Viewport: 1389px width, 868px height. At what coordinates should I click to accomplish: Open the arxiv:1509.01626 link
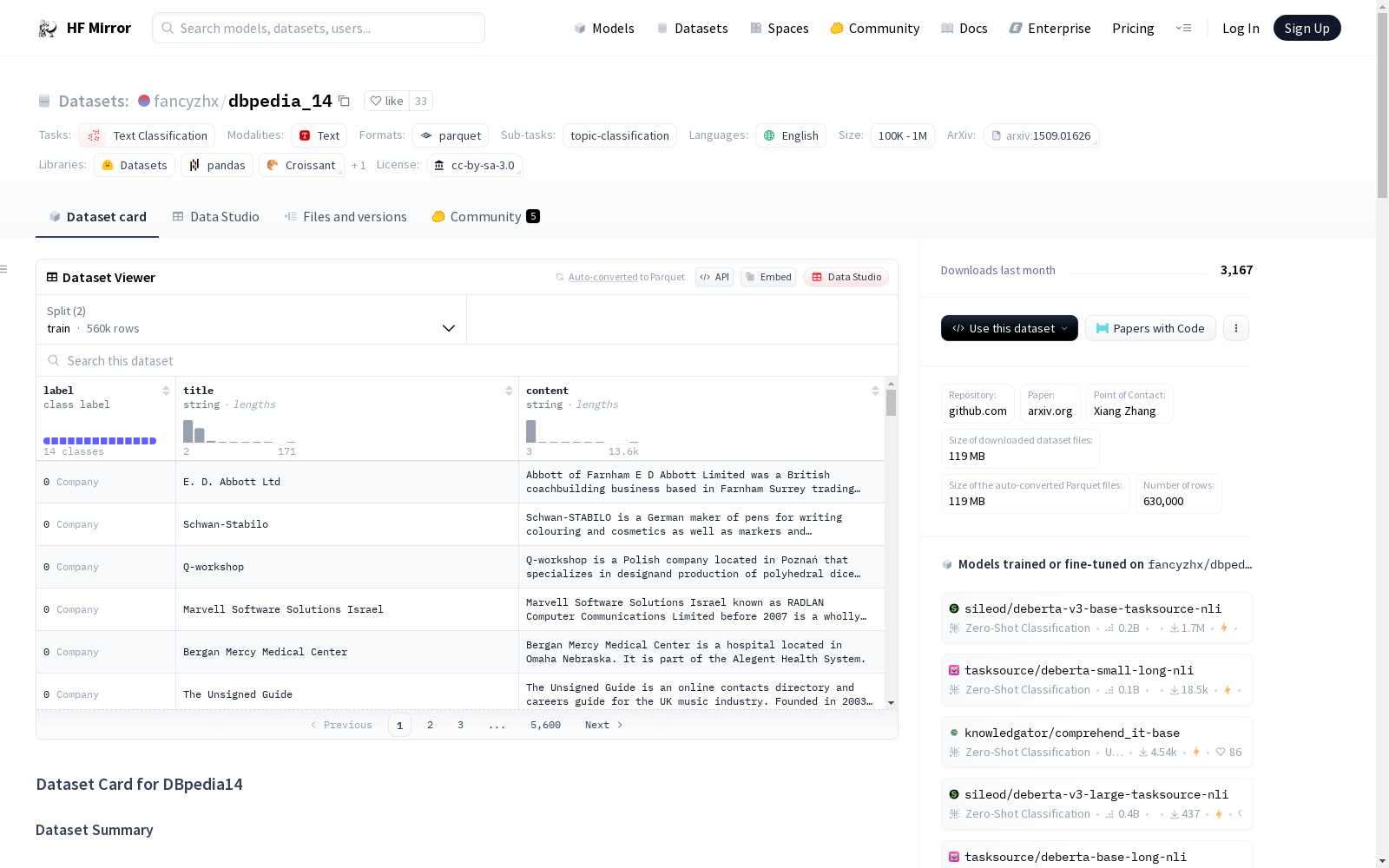[x=1041, y=135]
